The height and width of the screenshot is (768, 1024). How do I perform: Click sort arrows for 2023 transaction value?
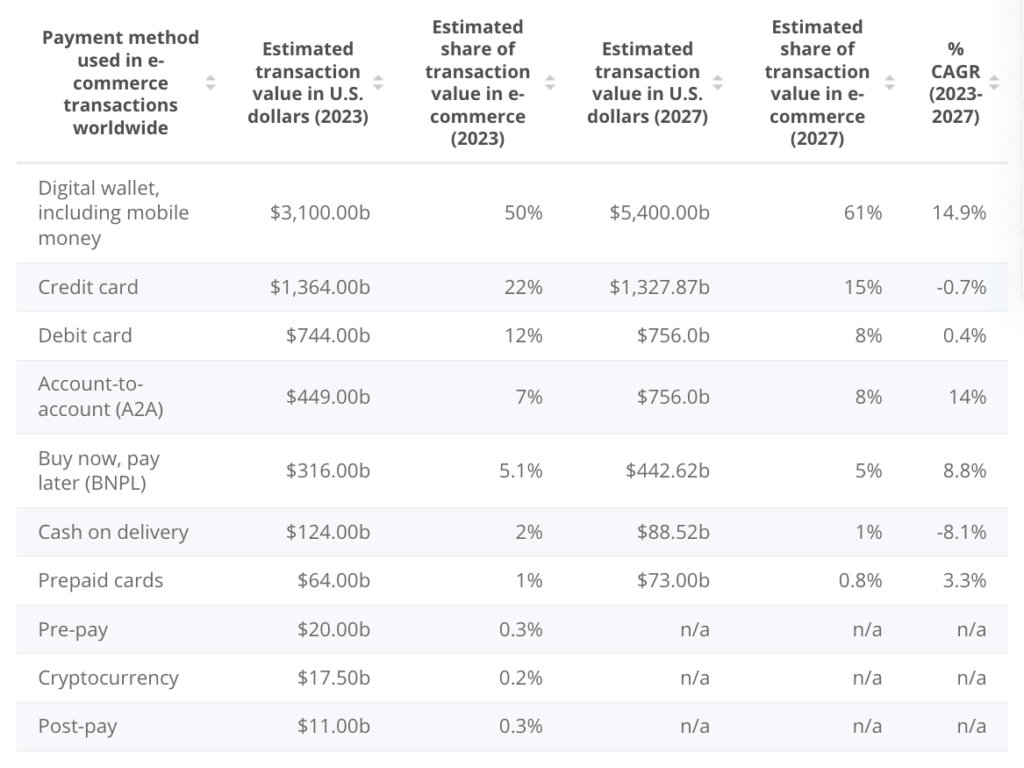click(378, 83)
